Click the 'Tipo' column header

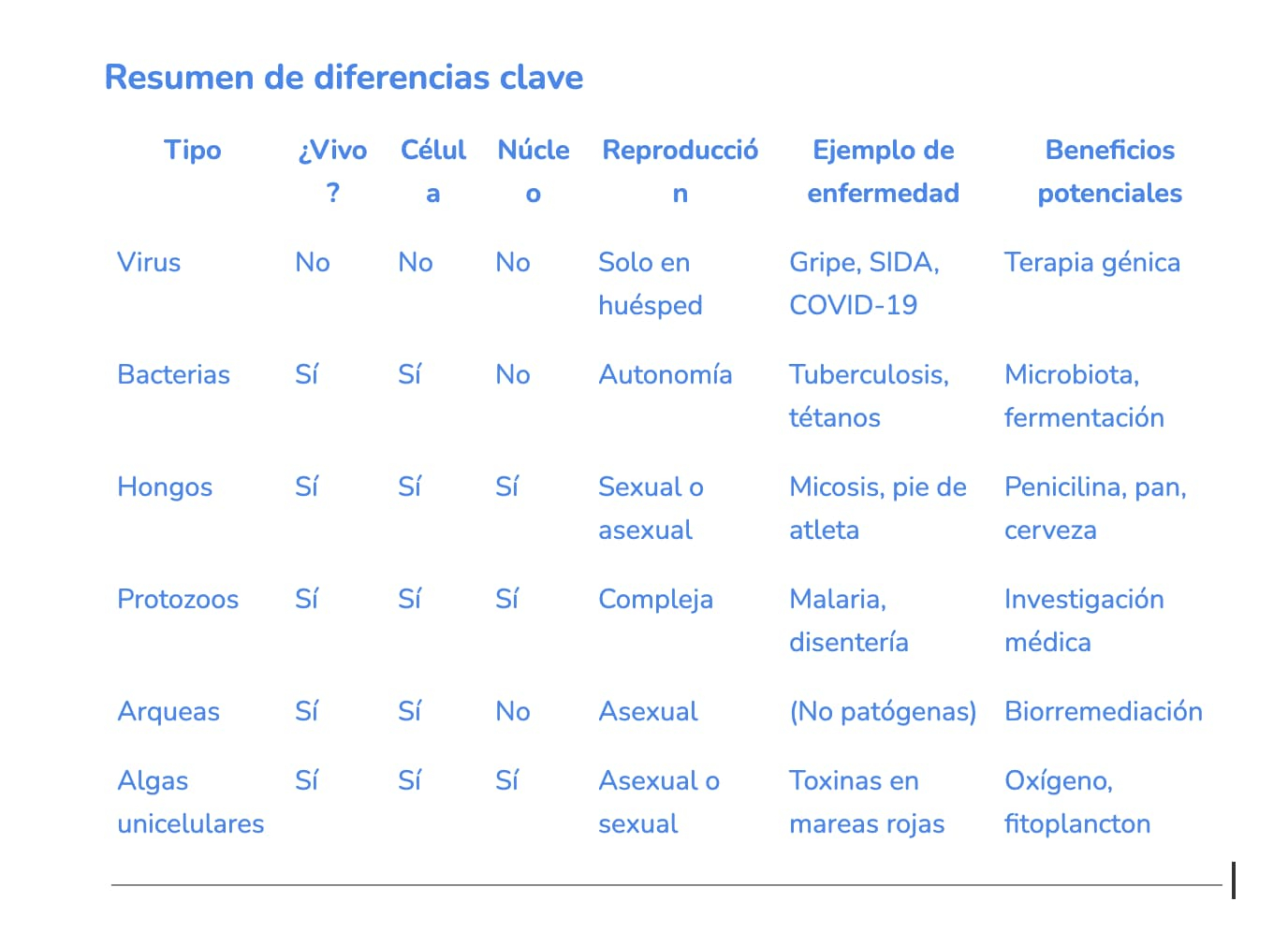click(193, 151)
